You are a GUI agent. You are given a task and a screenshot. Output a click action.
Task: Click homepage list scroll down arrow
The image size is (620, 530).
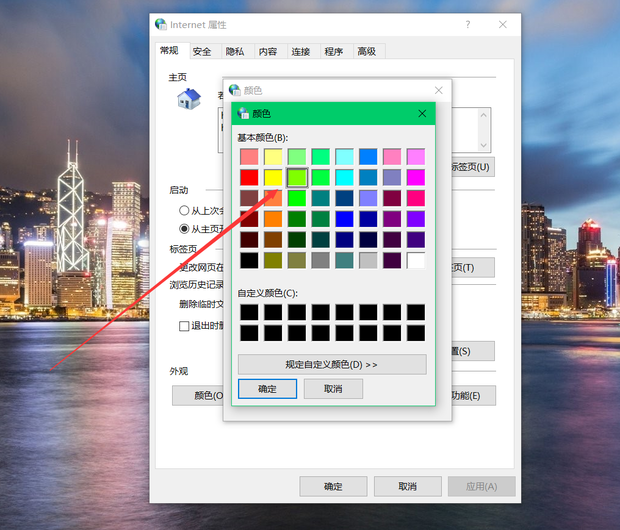(484, 145)
